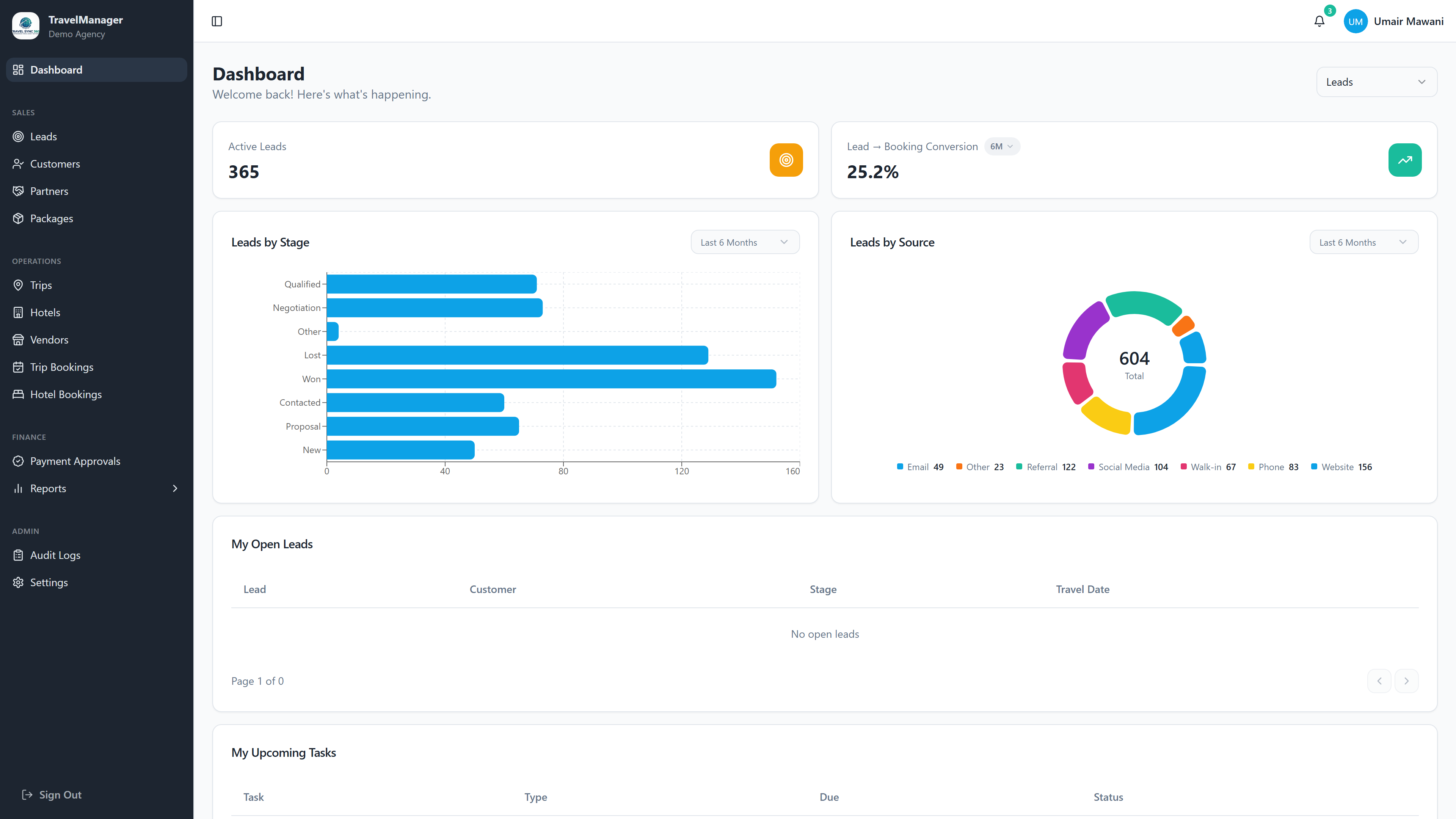Viewport: 1456px width, 819px height.
Task: Click the Trip Bookings calendar icon
Action: tap(18, 367)
